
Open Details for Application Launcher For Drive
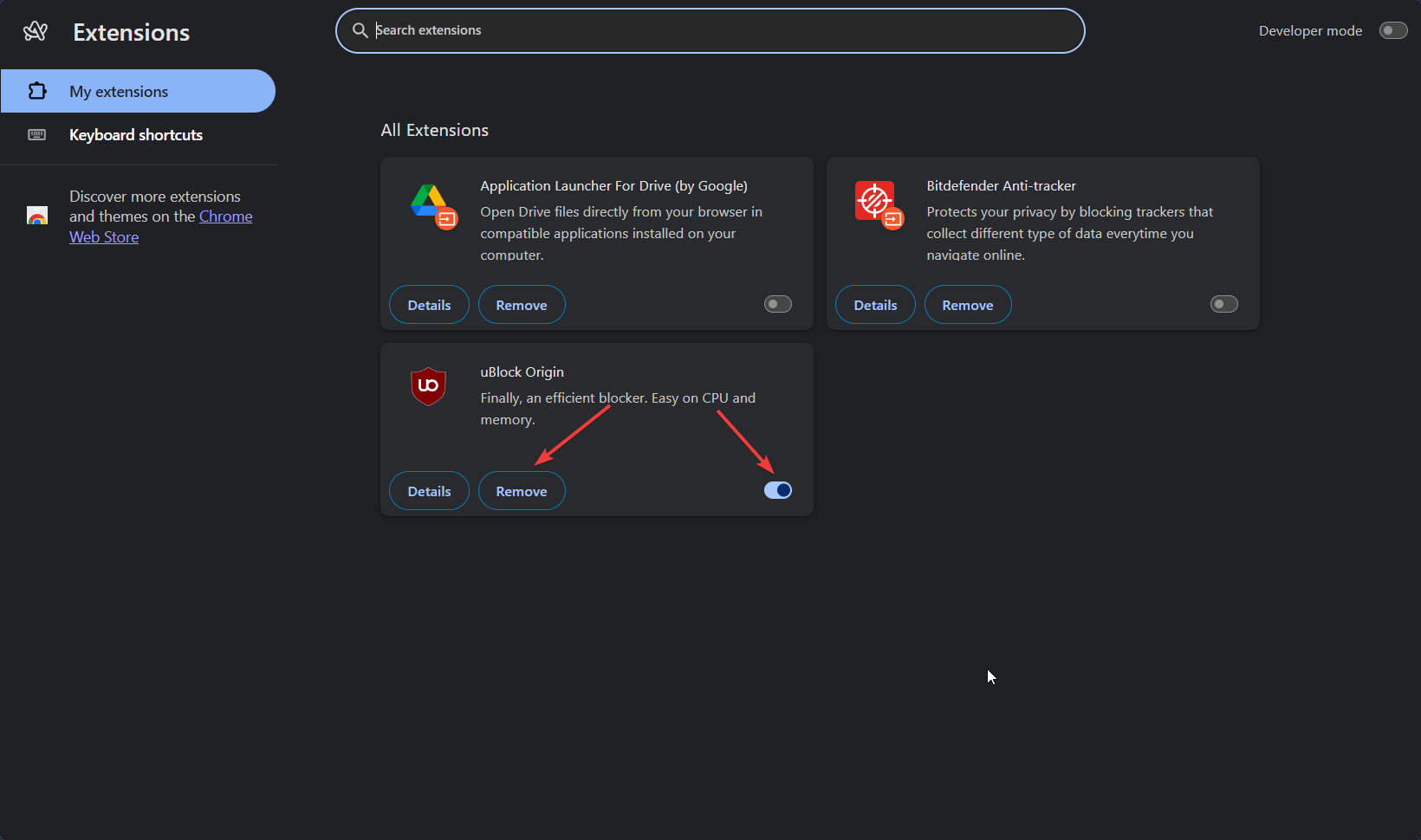coord(429,305)
